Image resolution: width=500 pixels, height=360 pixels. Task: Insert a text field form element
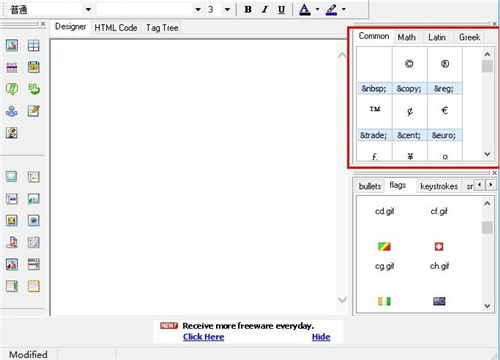pos(33,177)
